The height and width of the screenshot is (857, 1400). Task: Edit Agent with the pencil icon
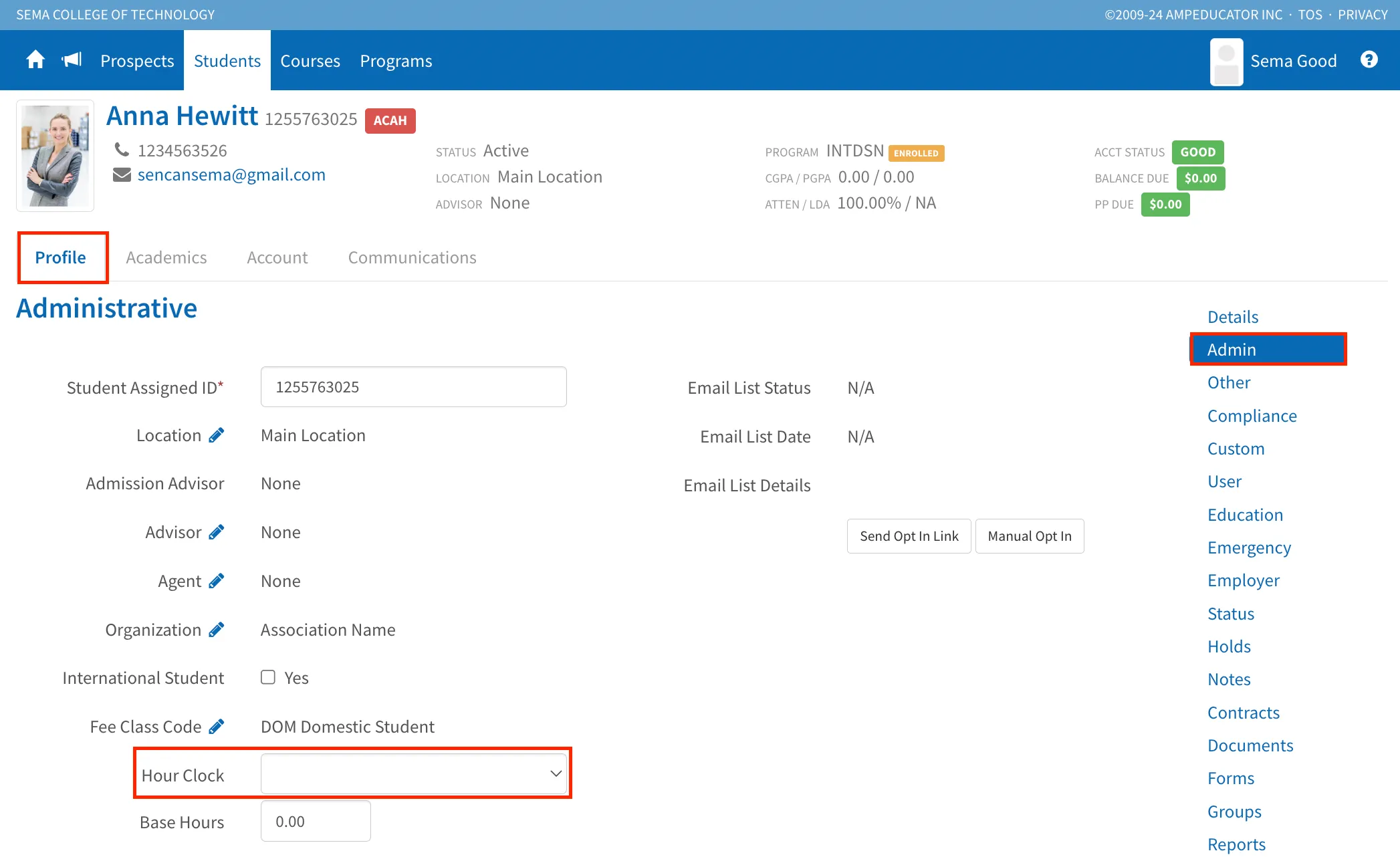216,581
